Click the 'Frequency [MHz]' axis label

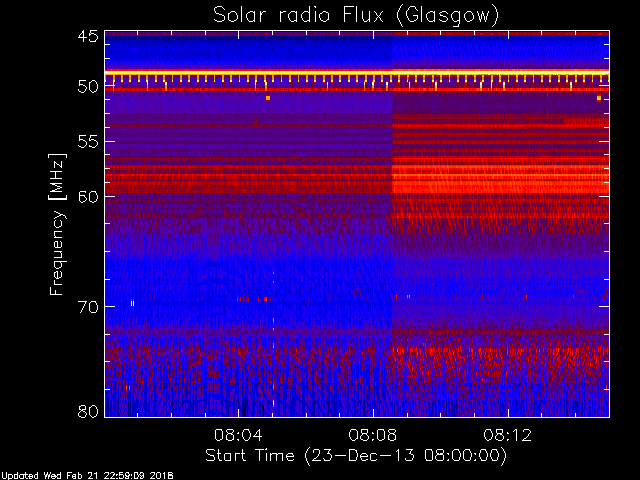(x=57, y=224)
